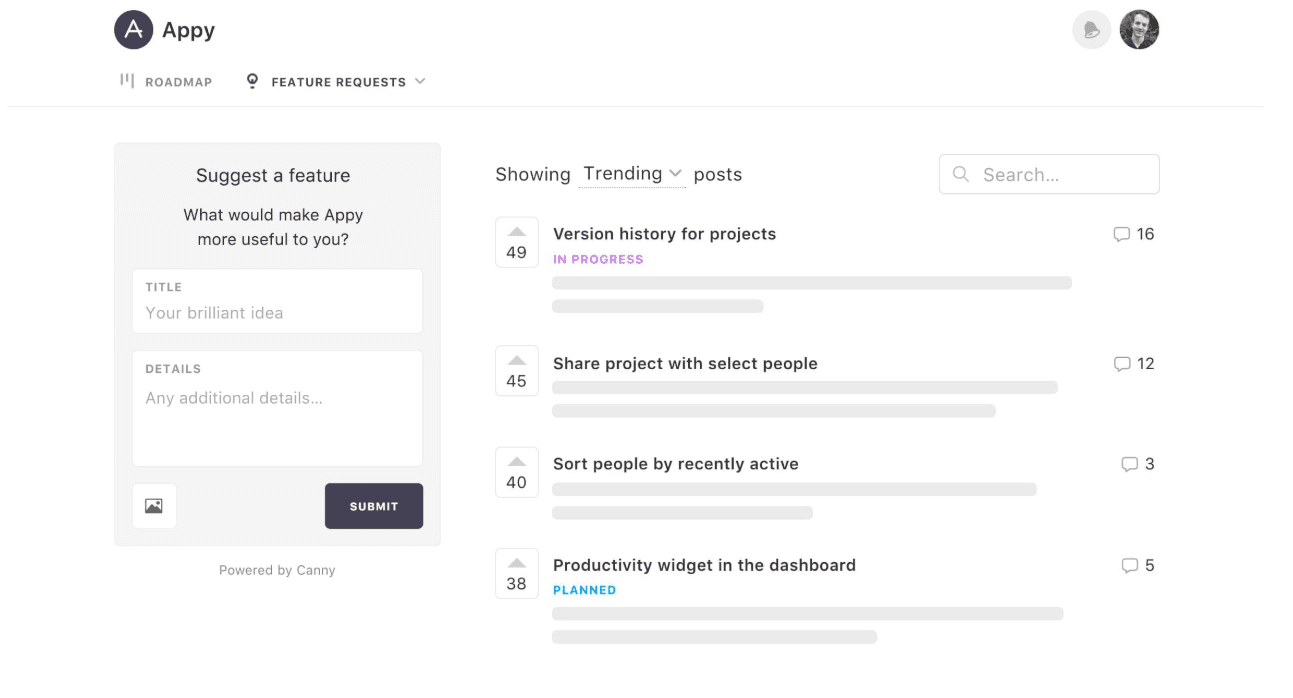This screenshot has height=698, width=1293.
Task: Expand the Trending sort dropdown
Action: pyautogui.click(x=633, y=174)
